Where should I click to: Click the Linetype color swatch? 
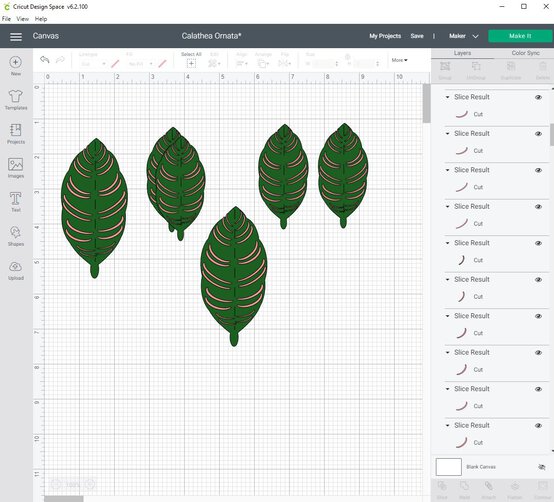(115, 64)
